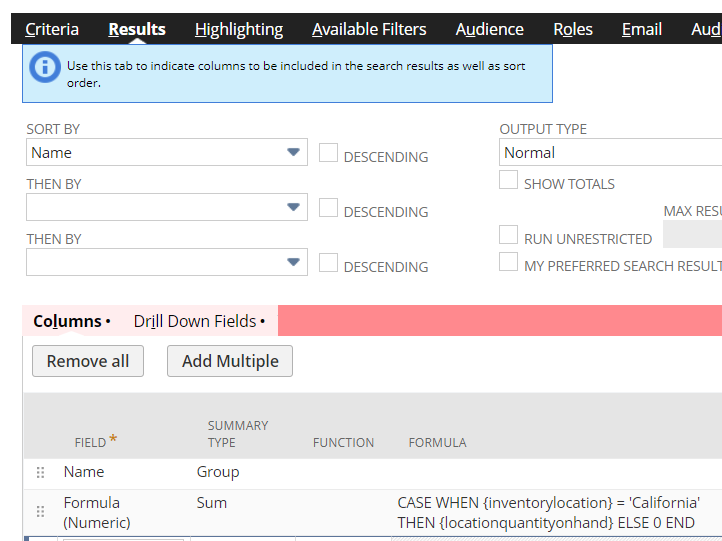
Task: Switch to the Criteria tab
Action: point(52,29)
